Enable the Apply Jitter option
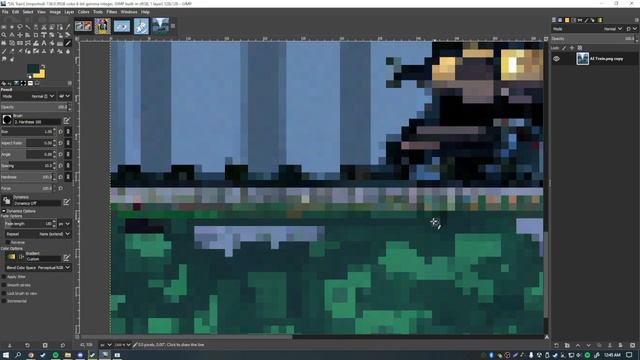Image resolution: width=640 pixels, height=360 pixels. tap(4, 277)
